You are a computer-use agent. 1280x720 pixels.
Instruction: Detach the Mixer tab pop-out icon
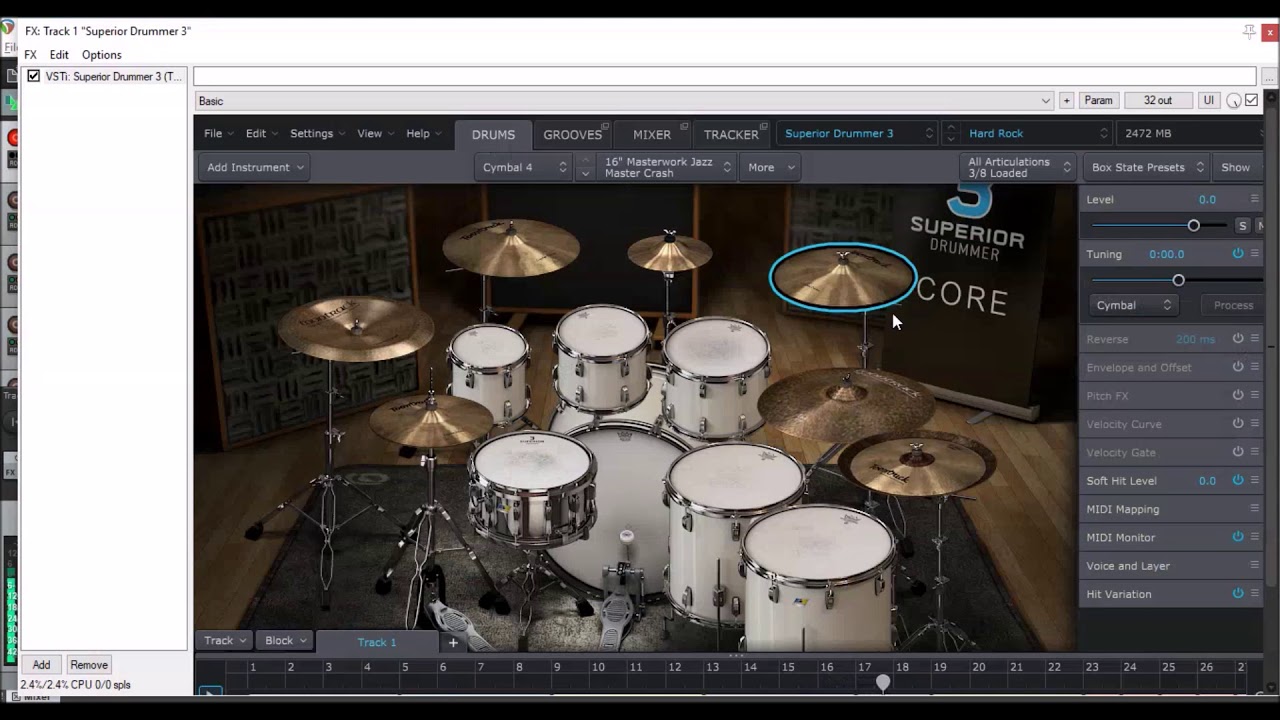(x=684, y=126)
